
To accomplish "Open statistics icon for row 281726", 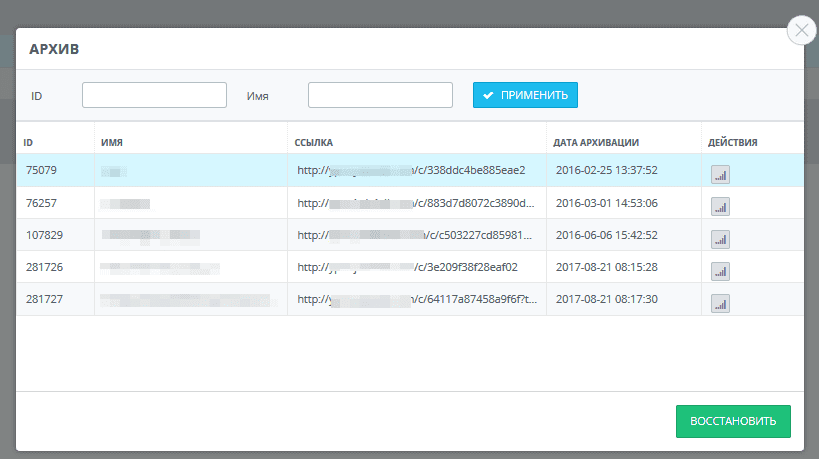I will point(720,271).
